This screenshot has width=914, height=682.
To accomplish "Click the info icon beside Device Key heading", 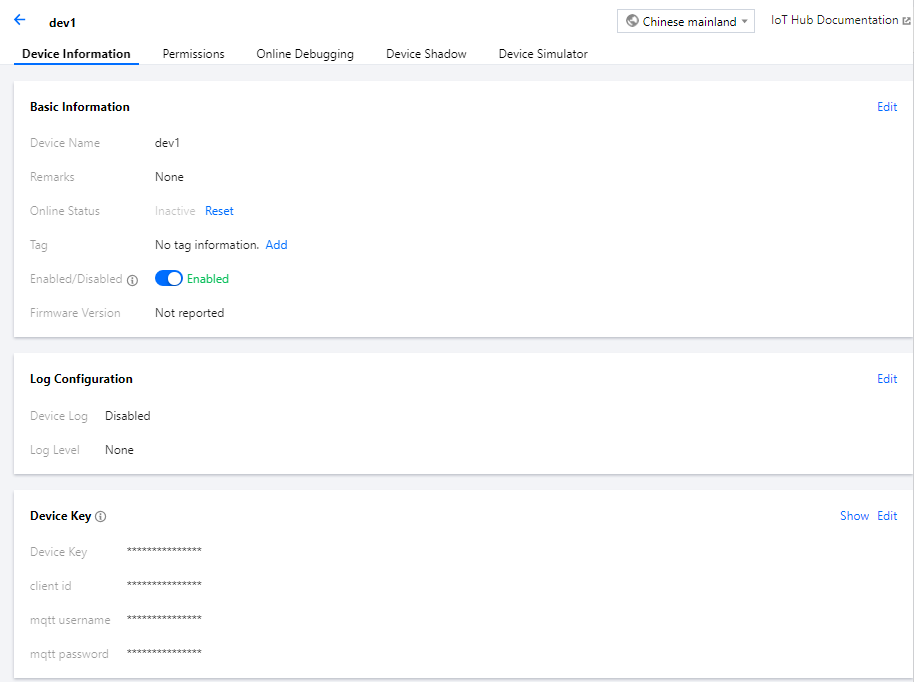I will click(101, 517).
